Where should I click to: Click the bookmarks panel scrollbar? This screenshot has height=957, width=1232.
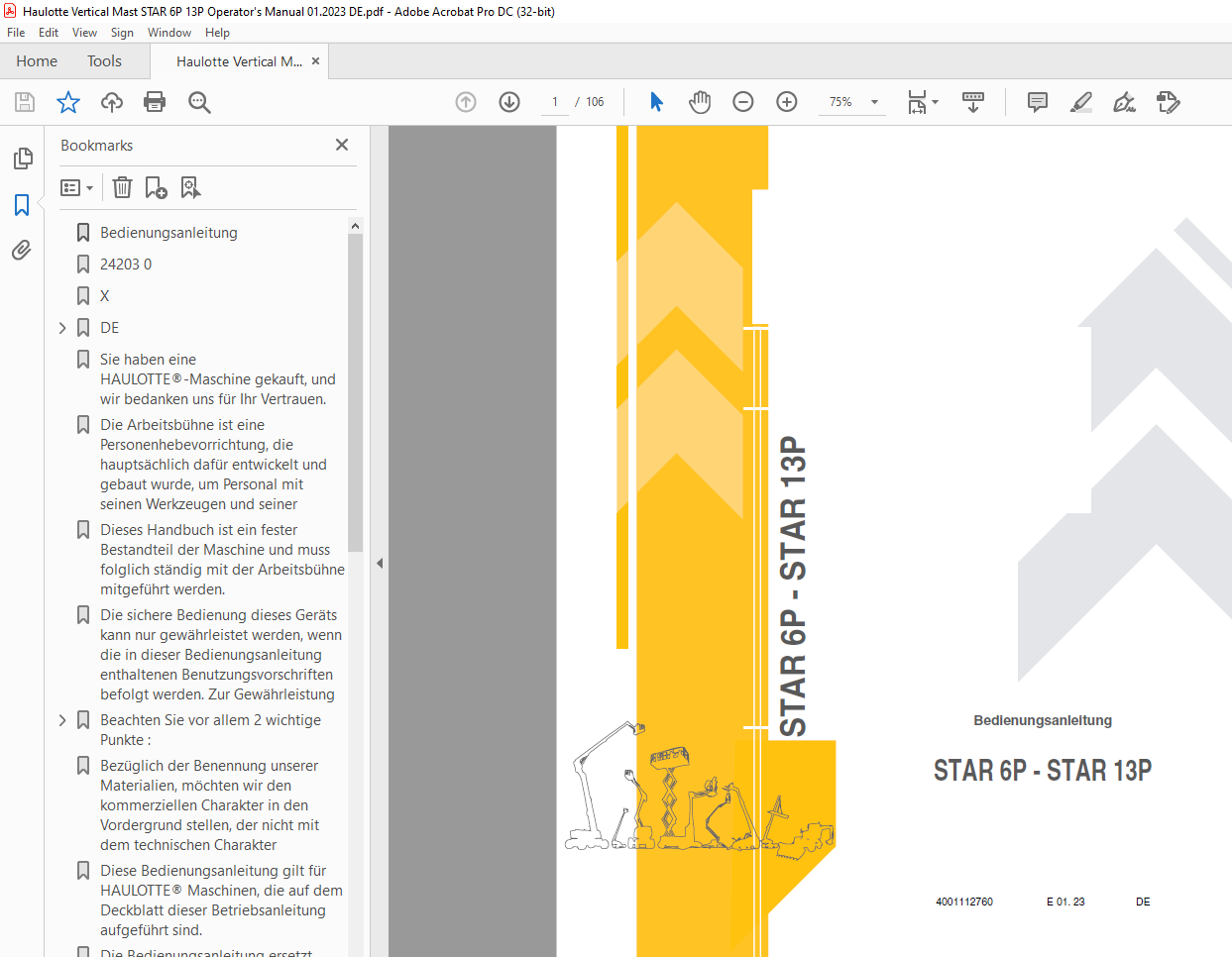pos(355,392)
